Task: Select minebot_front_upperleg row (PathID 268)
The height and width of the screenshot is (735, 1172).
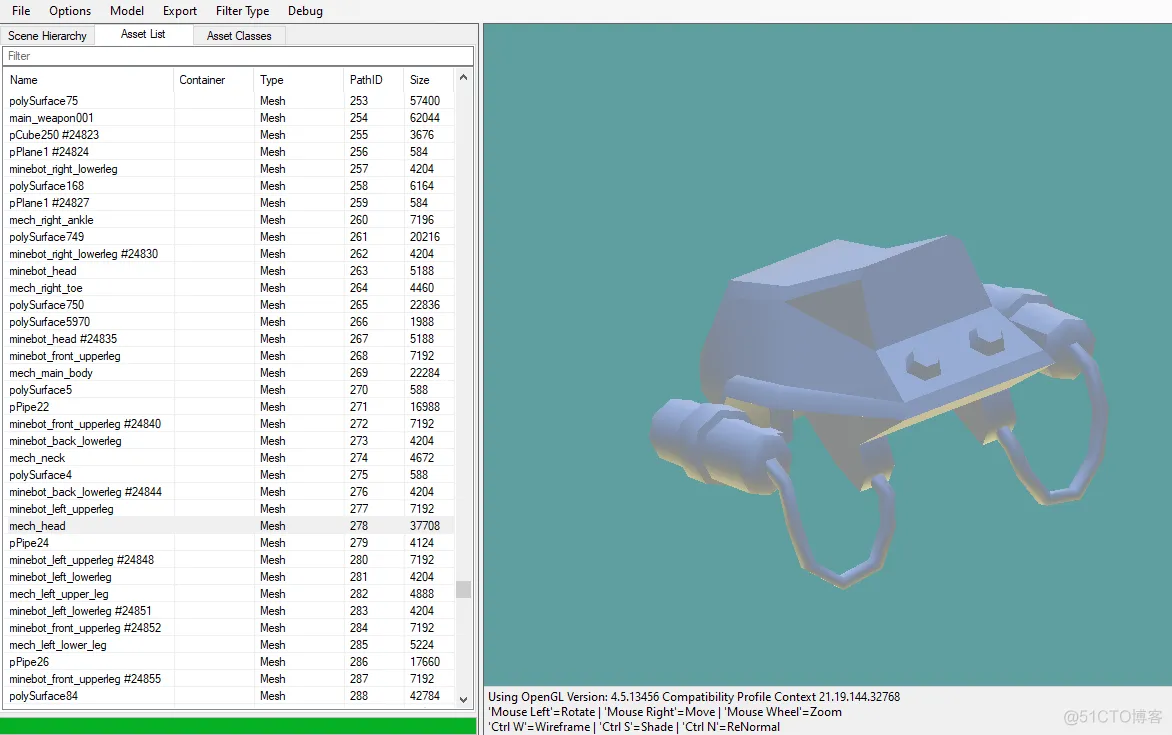Action: click(229, 356)
